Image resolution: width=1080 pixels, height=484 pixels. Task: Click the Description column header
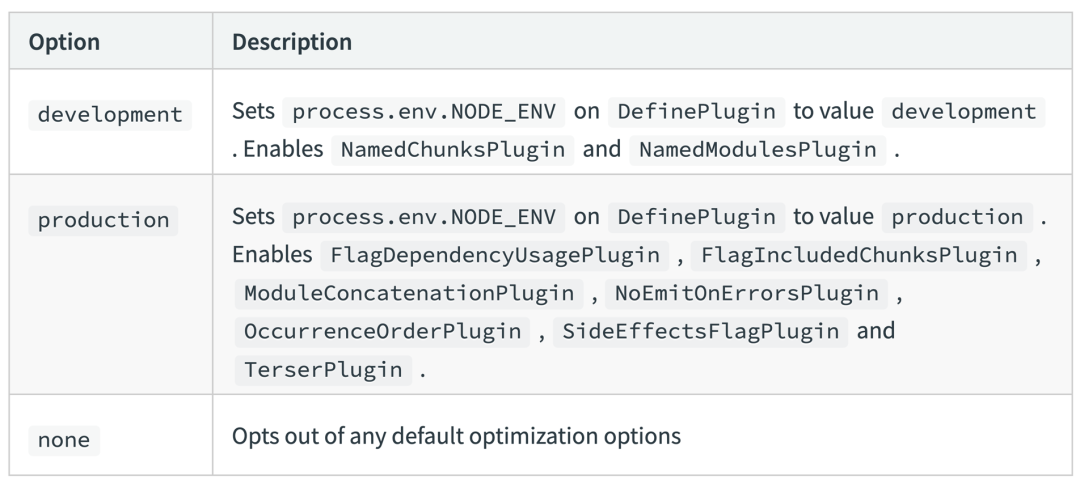click(291, 43)
